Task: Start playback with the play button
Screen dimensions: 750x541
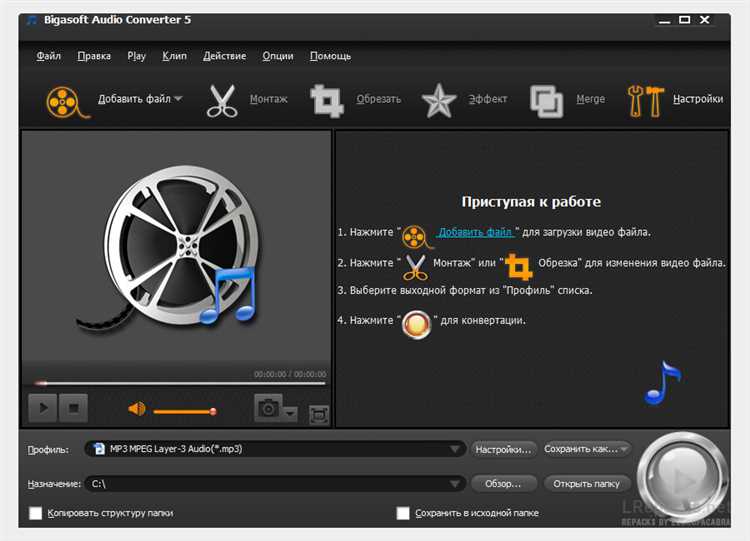Action: [x=43, y=408]
